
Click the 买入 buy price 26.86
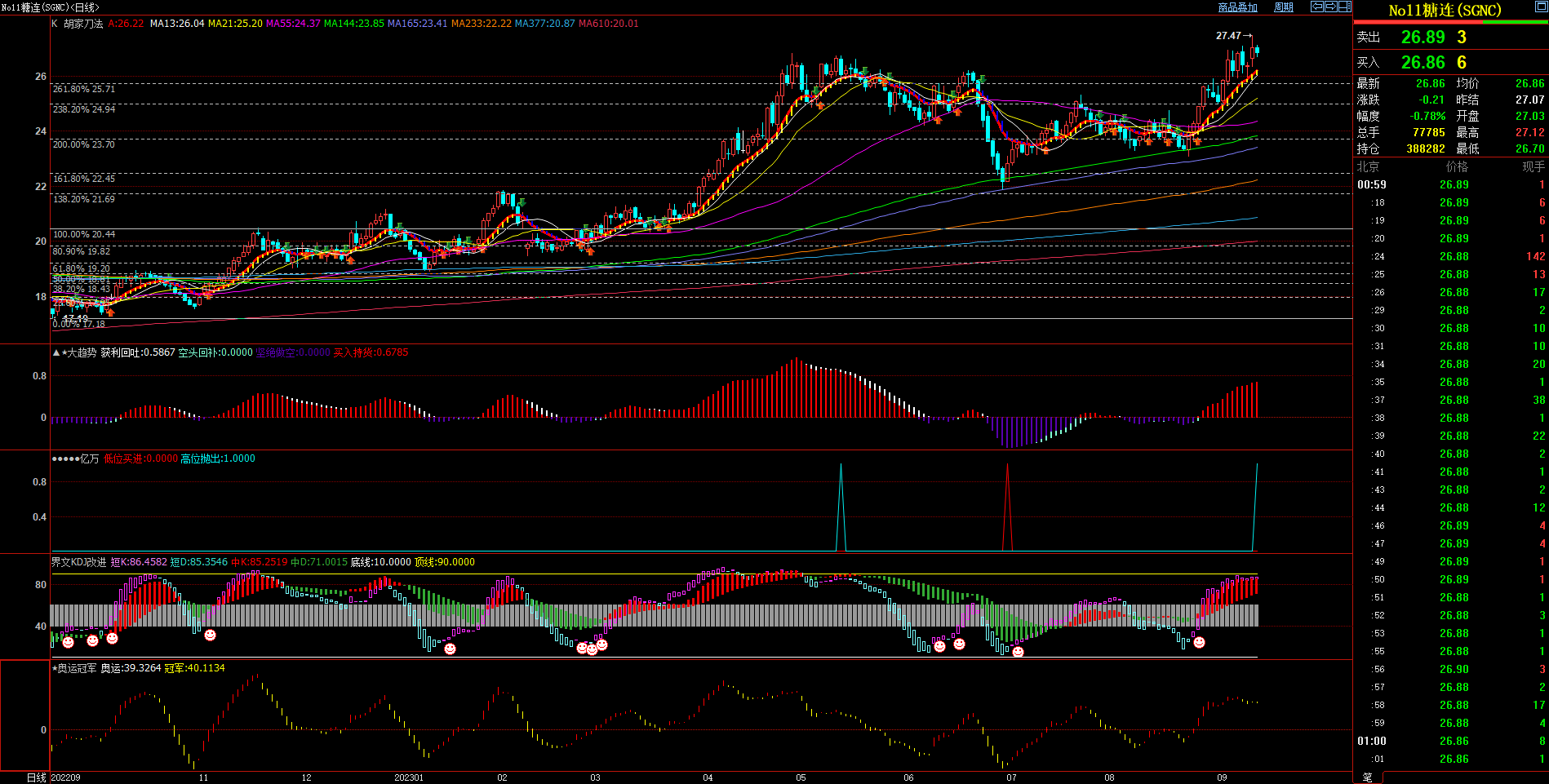coord(1423,63)
